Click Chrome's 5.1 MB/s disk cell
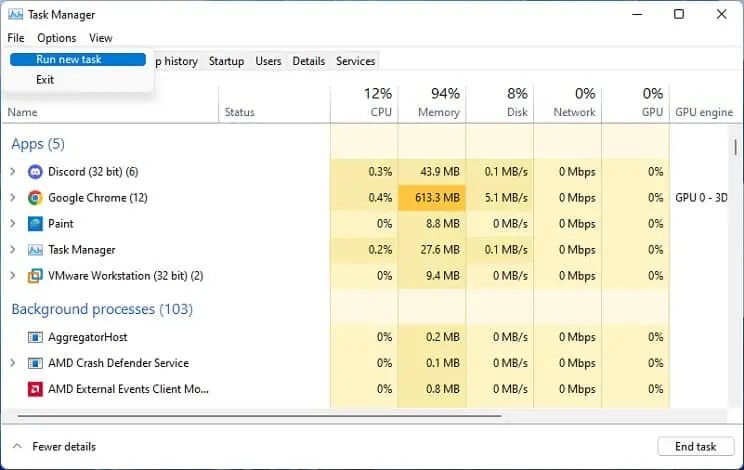This screenshot has width=744, height=470. (x=500, y=198)
